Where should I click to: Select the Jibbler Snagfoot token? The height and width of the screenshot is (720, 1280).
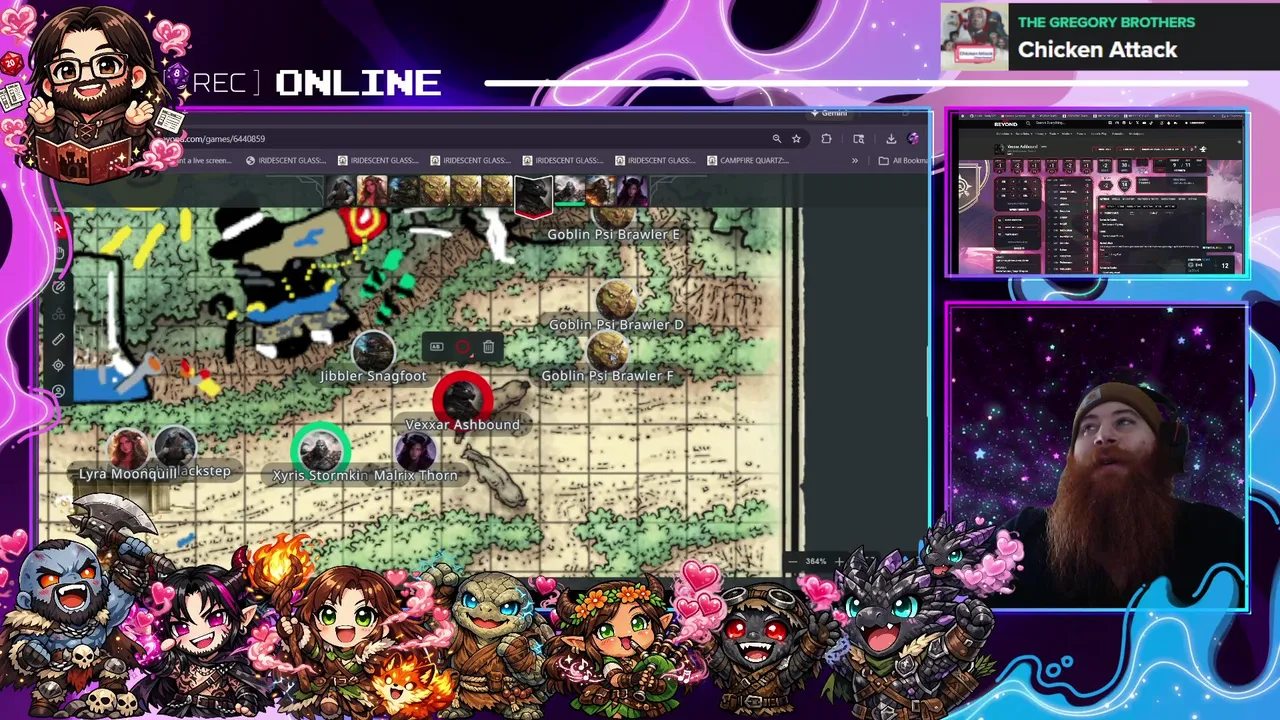373,350
